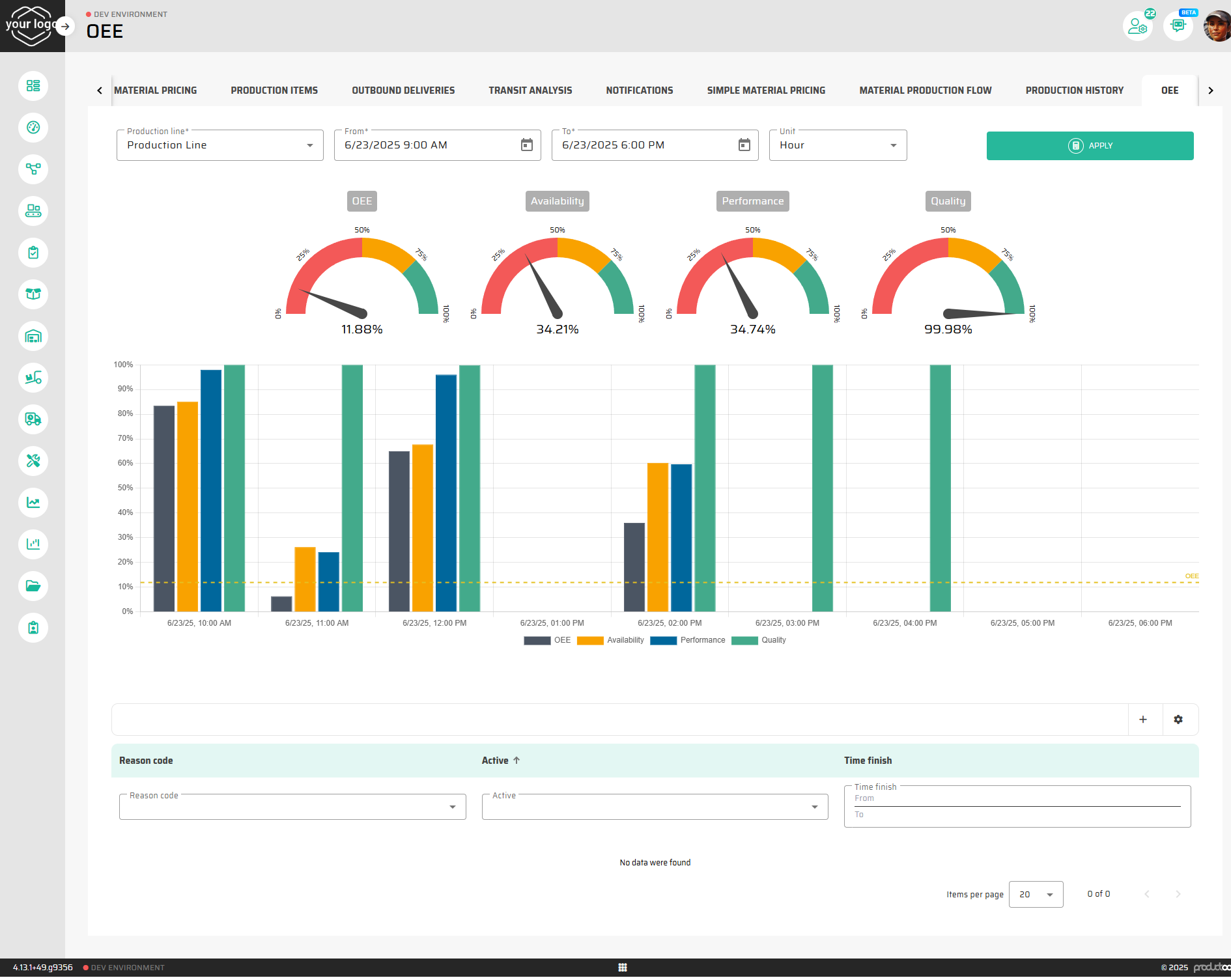This screenshot has height=980, width=1231.
Task: Open the wrench and screwdriver maintenance icon
Action: tap(33, 461)
